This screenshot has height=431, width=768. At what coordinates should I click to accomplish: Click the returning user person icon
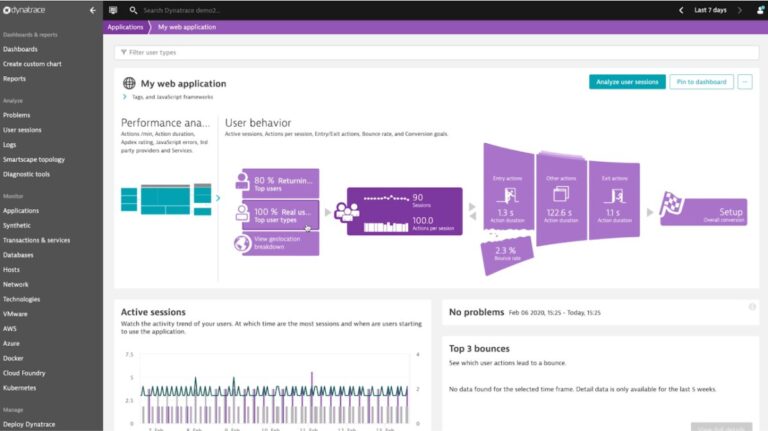[242, 181]
